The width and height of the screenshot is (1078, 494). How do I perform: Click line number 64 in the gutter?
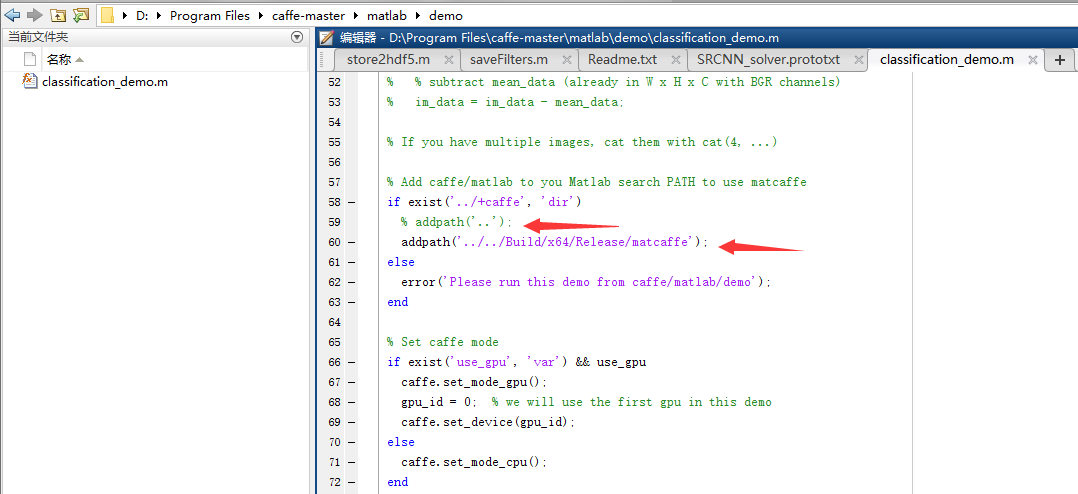click(333, 322)
